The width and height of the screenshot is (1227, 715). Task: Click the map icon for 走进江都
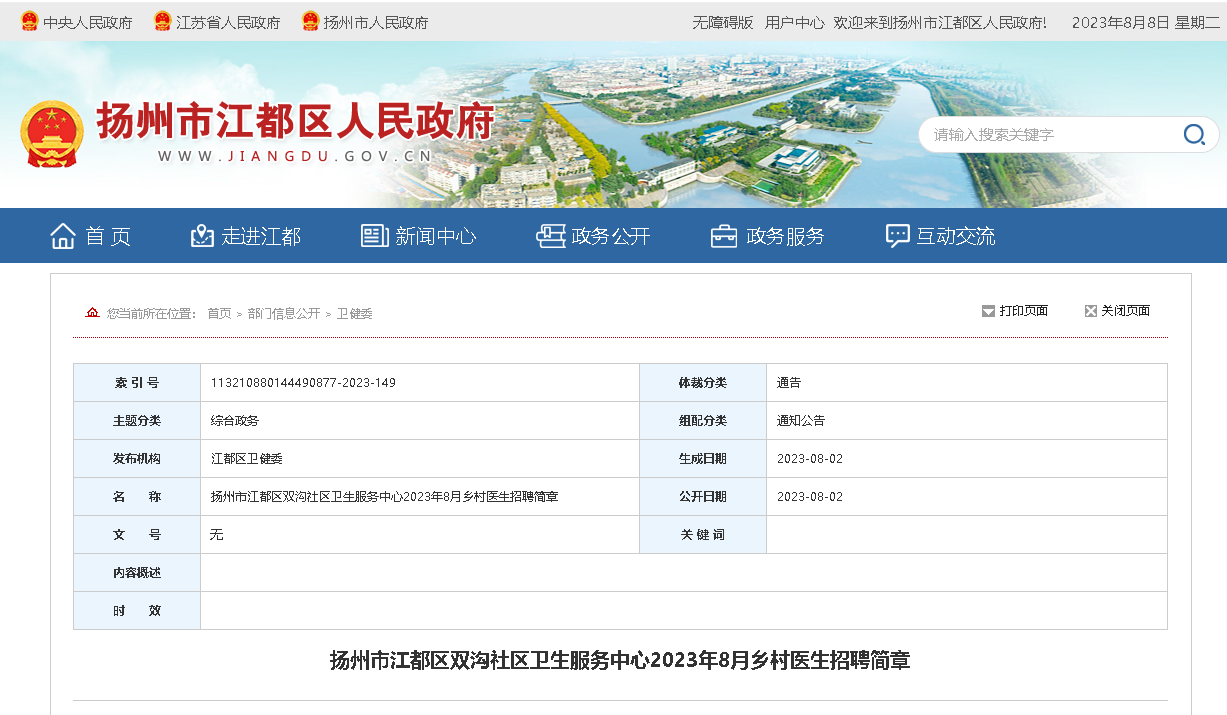click(202, 236)
